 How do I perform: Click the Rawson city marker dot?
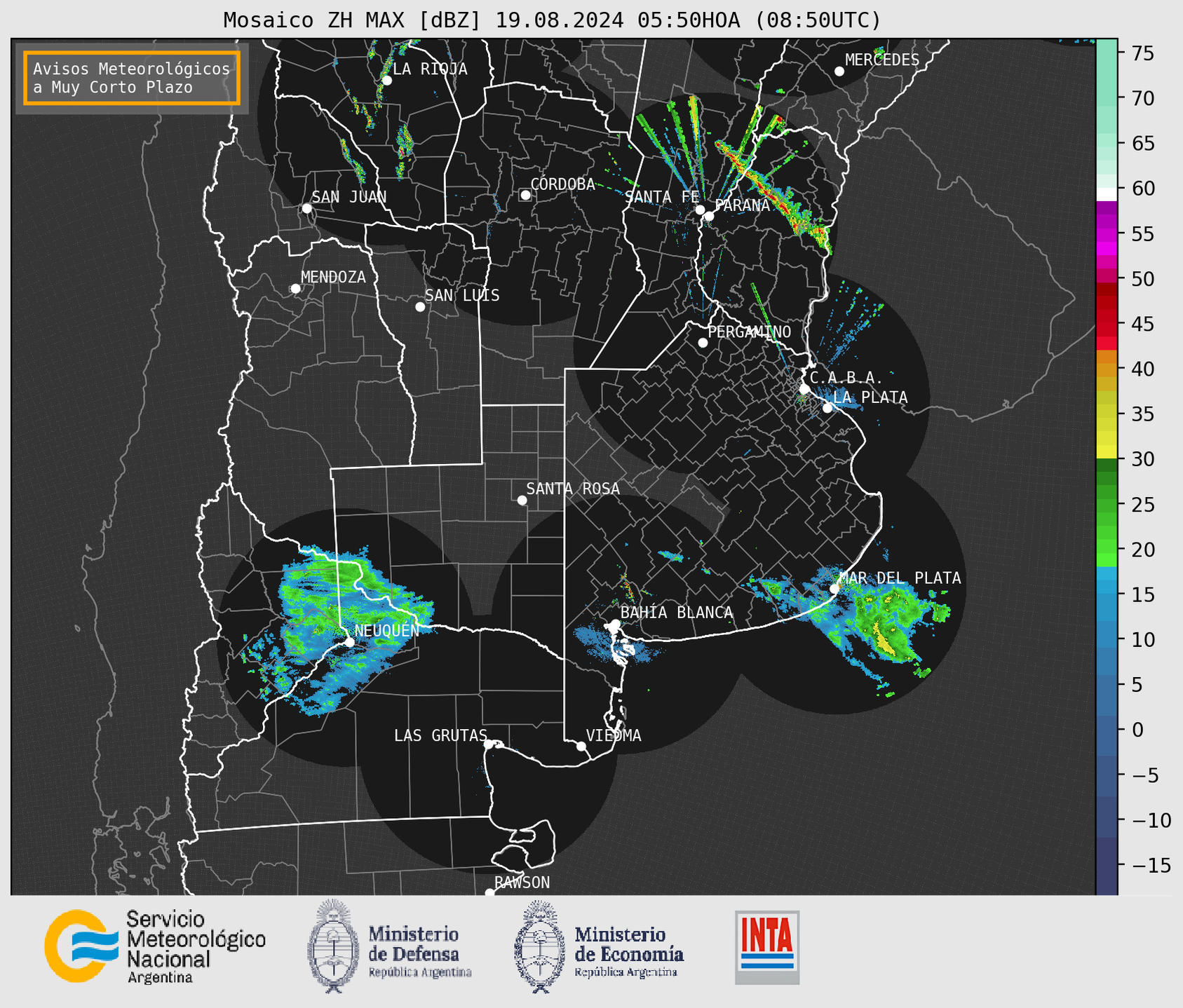coord(489,892)
